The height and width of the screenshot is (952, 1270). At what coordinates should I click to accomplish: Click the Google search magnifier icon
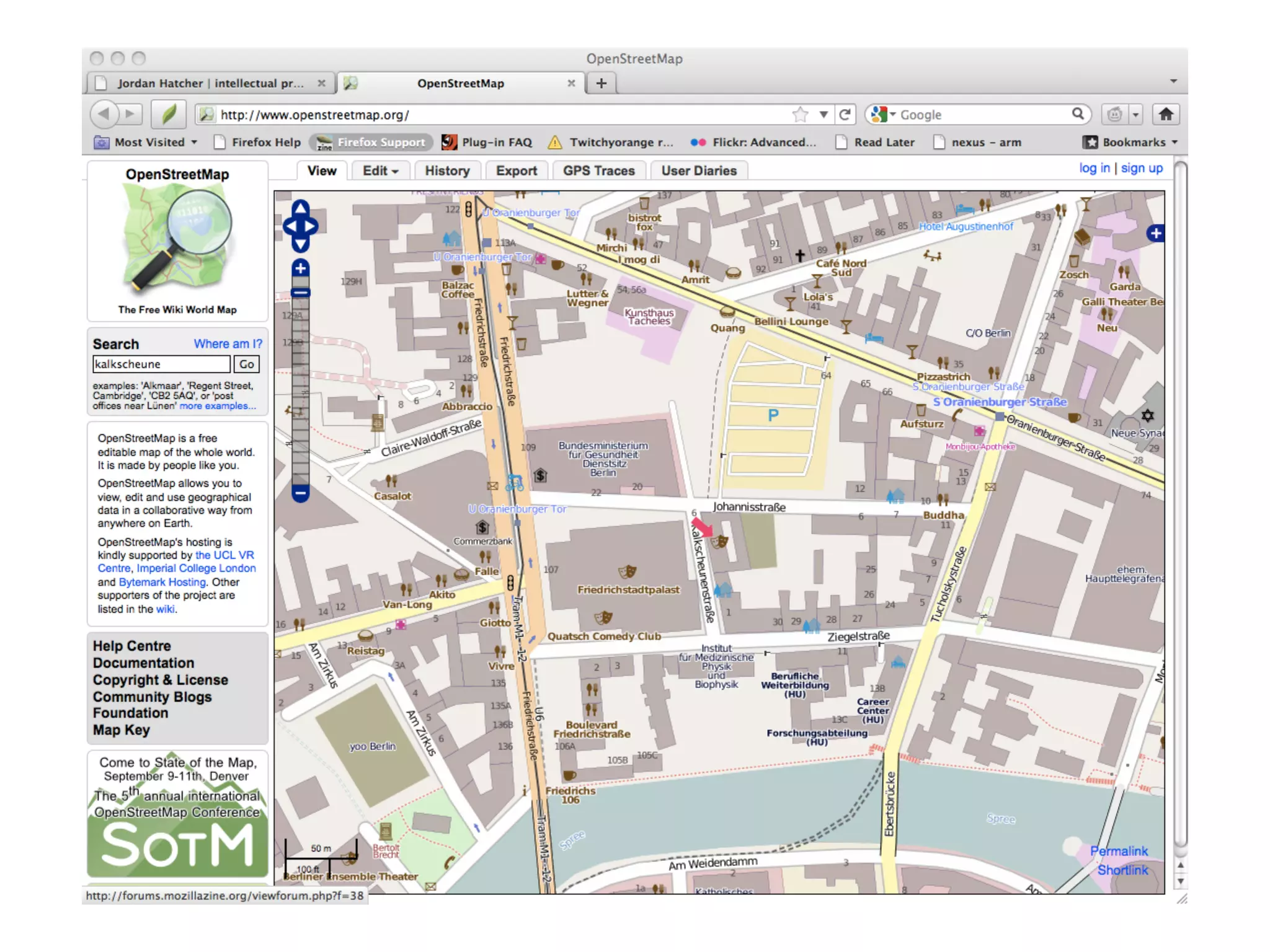coord(1078,114)
